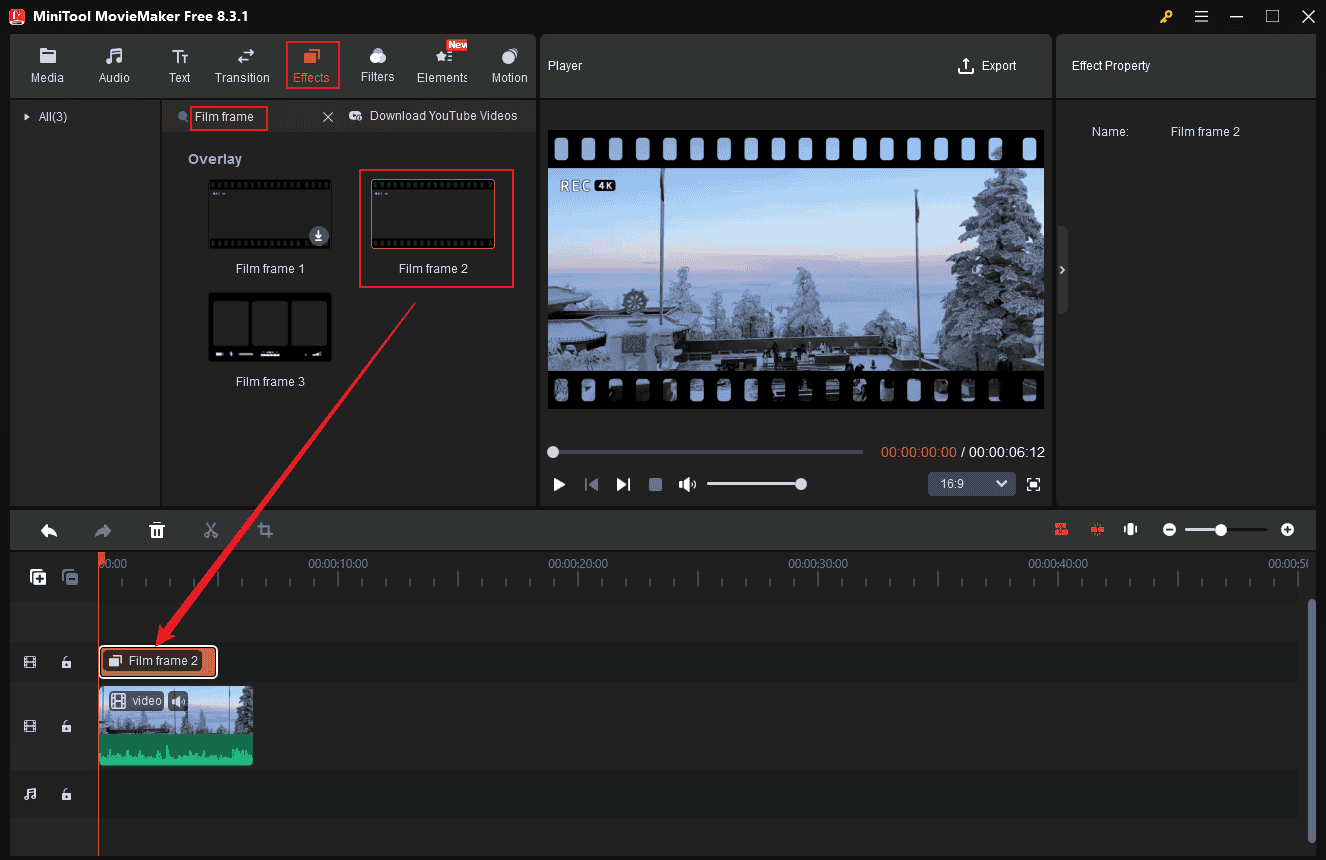The height and width of the screenshot is (860, 1326).
Task: Lock the overlay track
Action: tap(66, 661)
